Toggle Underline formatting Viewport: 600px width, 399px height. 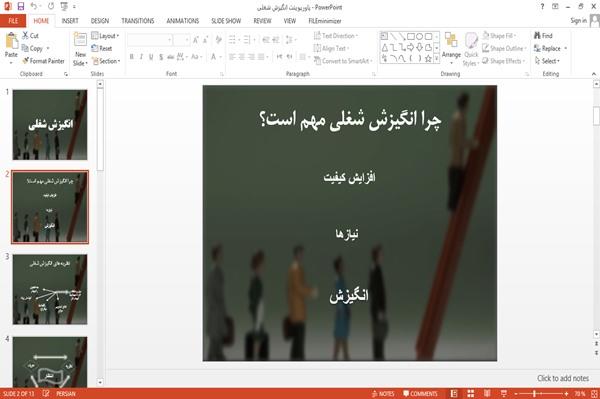151,57
